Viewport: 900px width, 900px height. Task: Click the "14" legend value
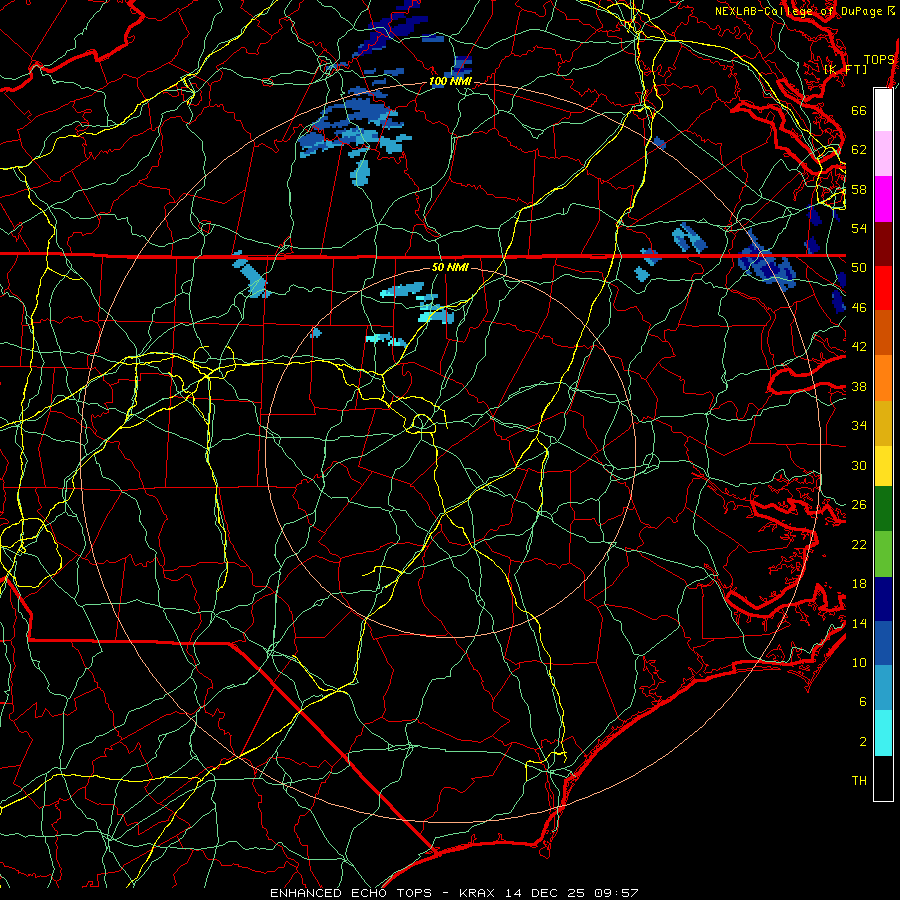[x=859, y=623]
